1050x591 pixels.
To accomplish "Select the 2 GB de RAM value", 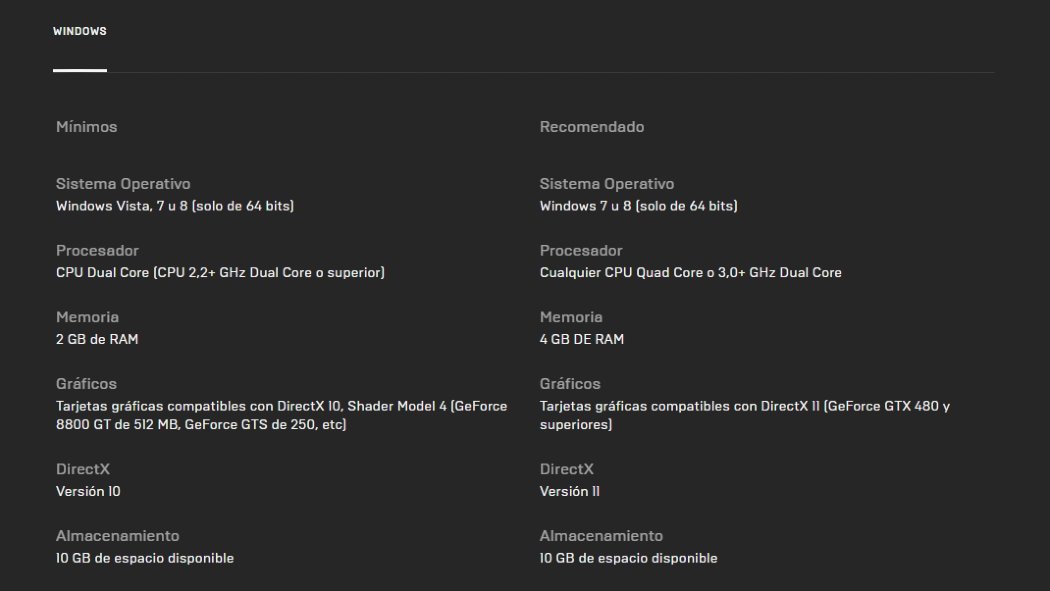I will point(95,339).
